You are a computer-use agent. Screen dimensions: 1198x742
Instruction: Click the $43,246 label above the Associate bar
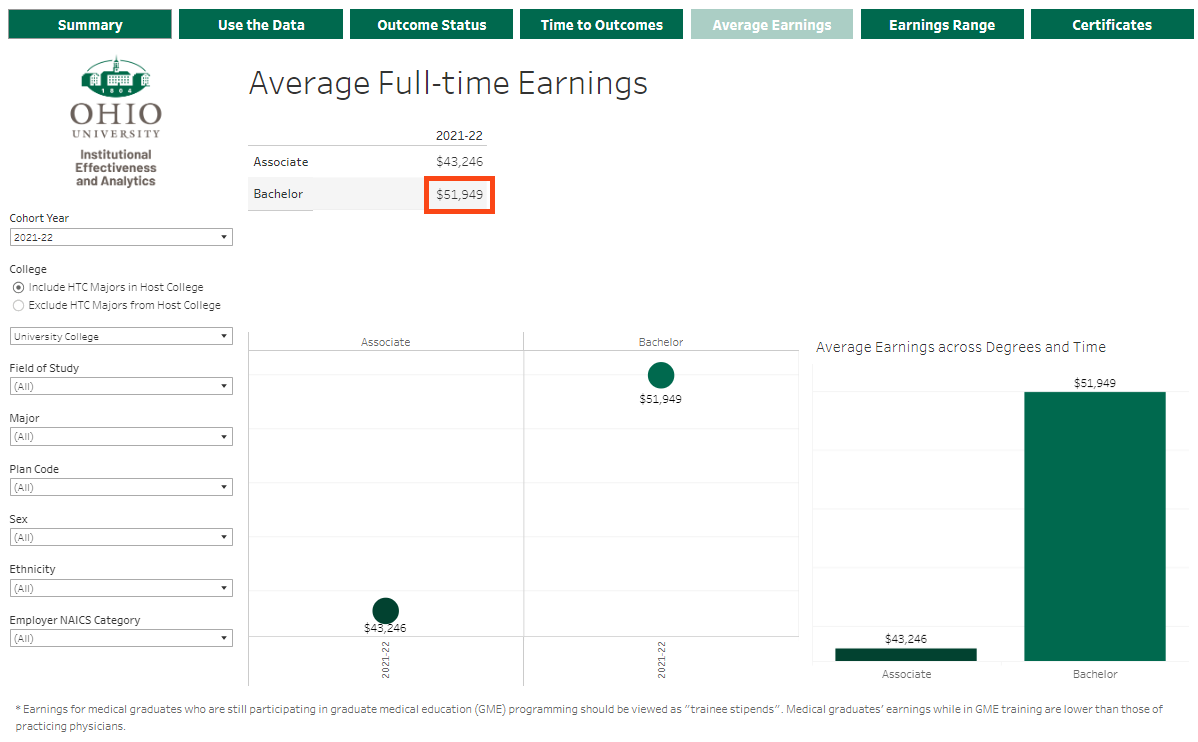[906, 639]
